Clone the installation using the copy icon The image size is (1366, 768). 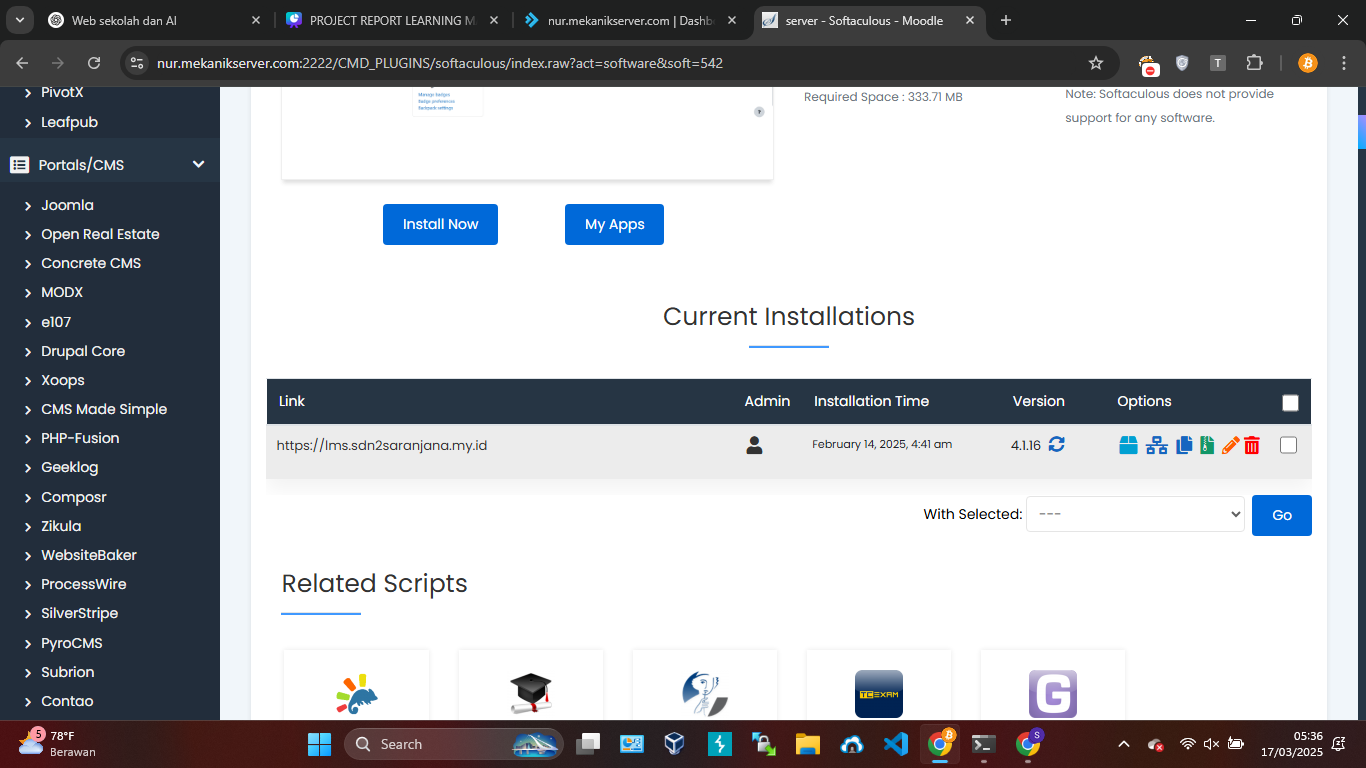point(1184,445)
